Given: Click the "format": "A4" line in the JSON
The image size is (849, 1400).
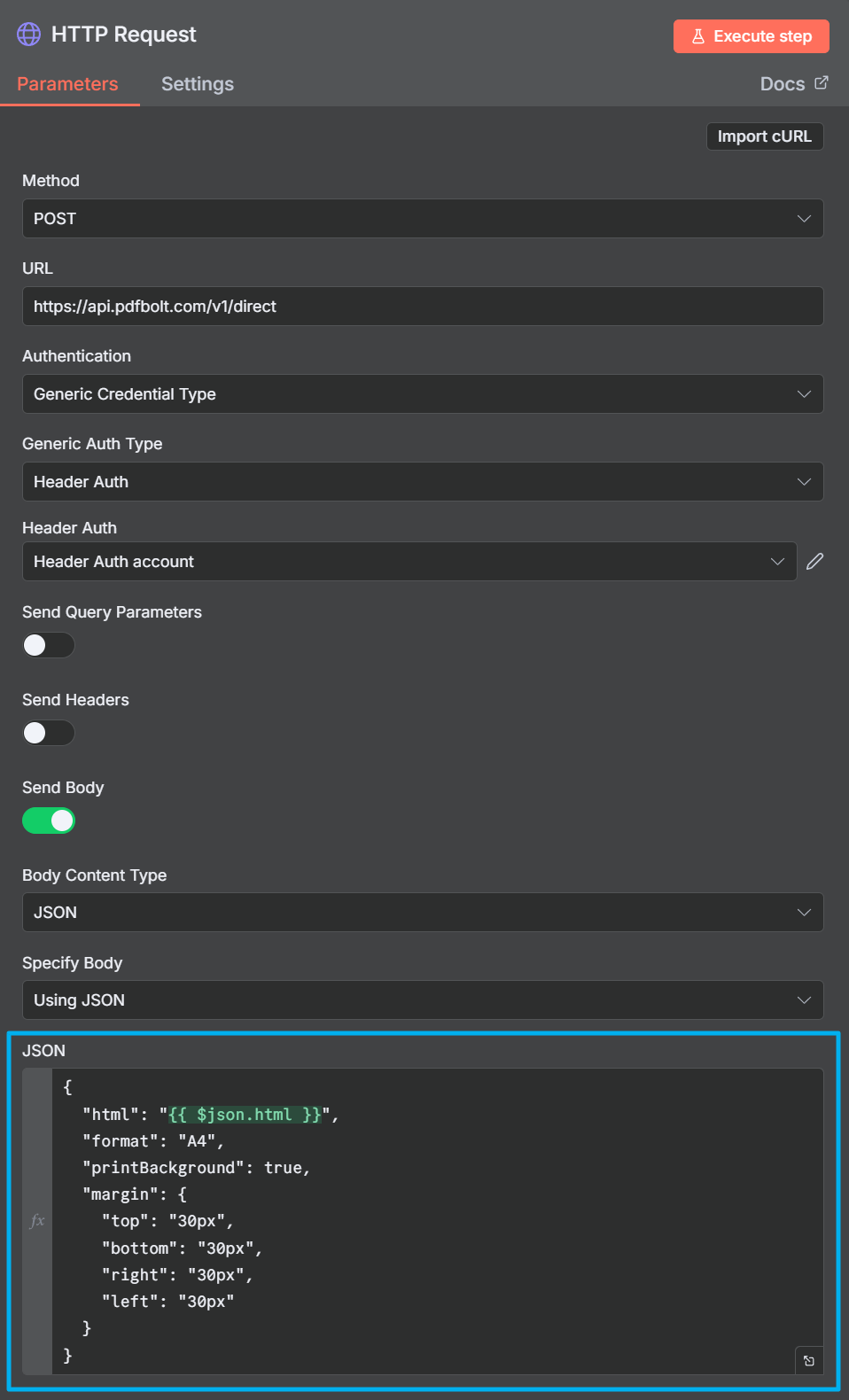Looking at the screenshot, I should (x=152, y=1140).
